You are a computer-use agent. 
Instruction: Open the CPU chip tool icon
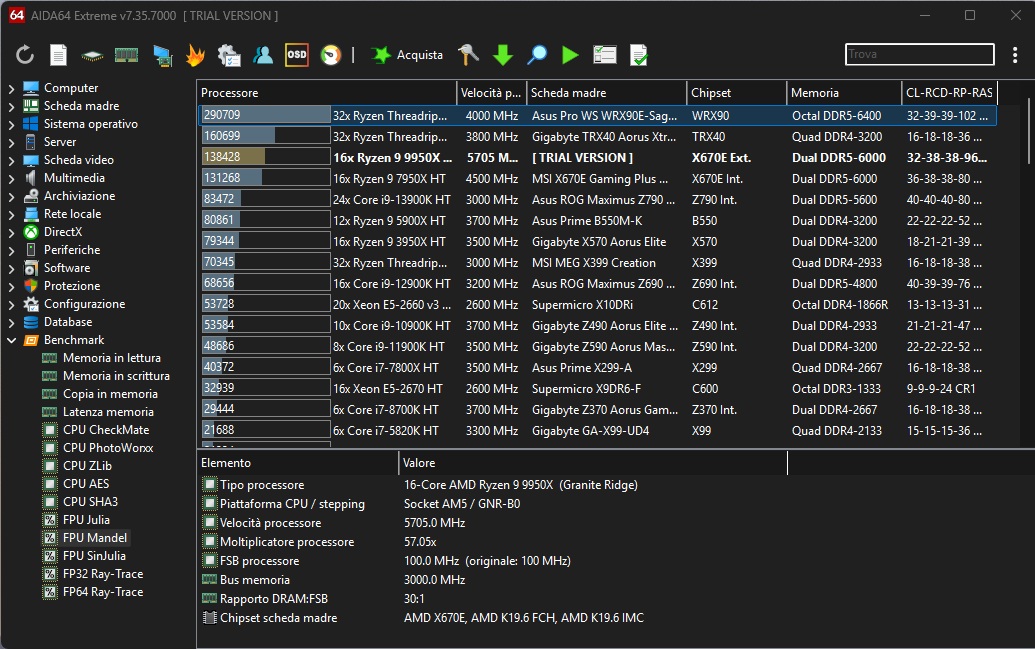92,55
